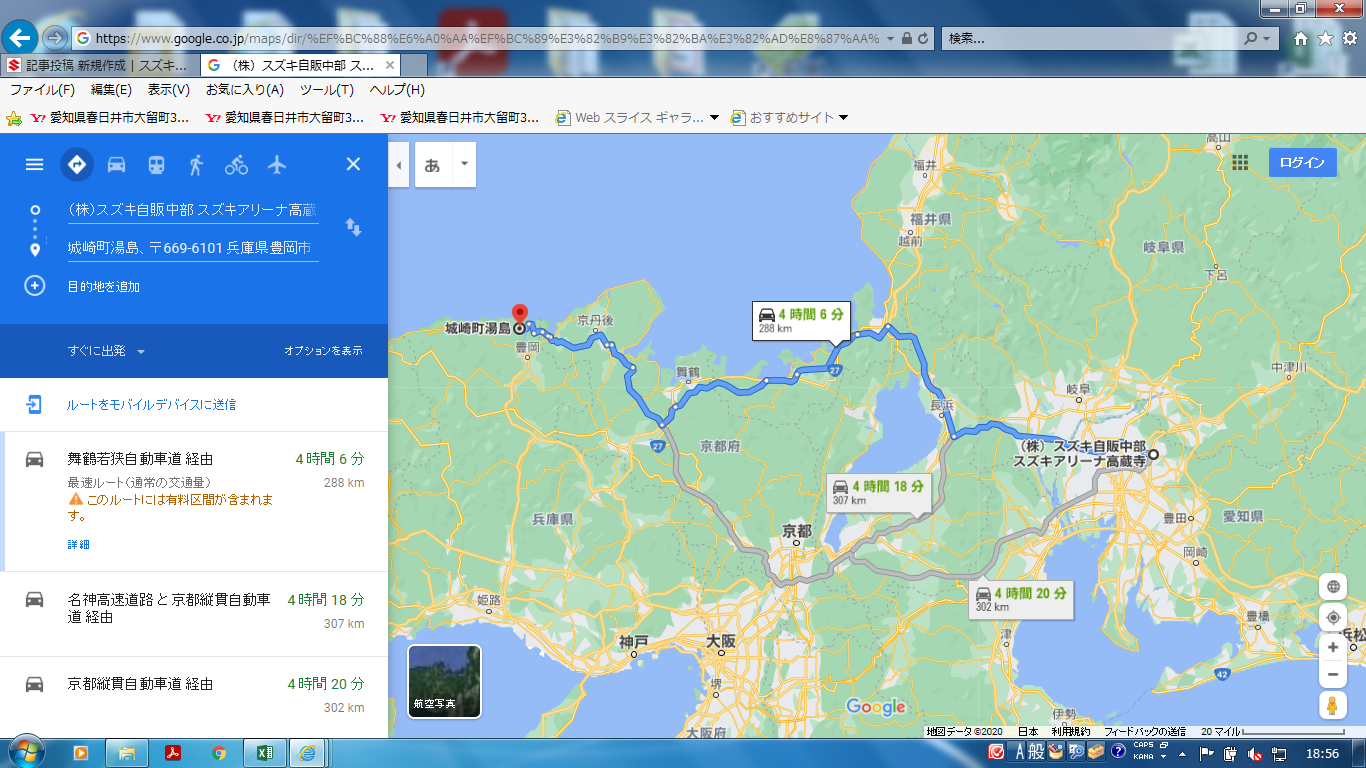1366x768 pixels.
Task: Expand the Web スライス ギャラリー dropdown arrow
Action: click(x=714, y=117)
